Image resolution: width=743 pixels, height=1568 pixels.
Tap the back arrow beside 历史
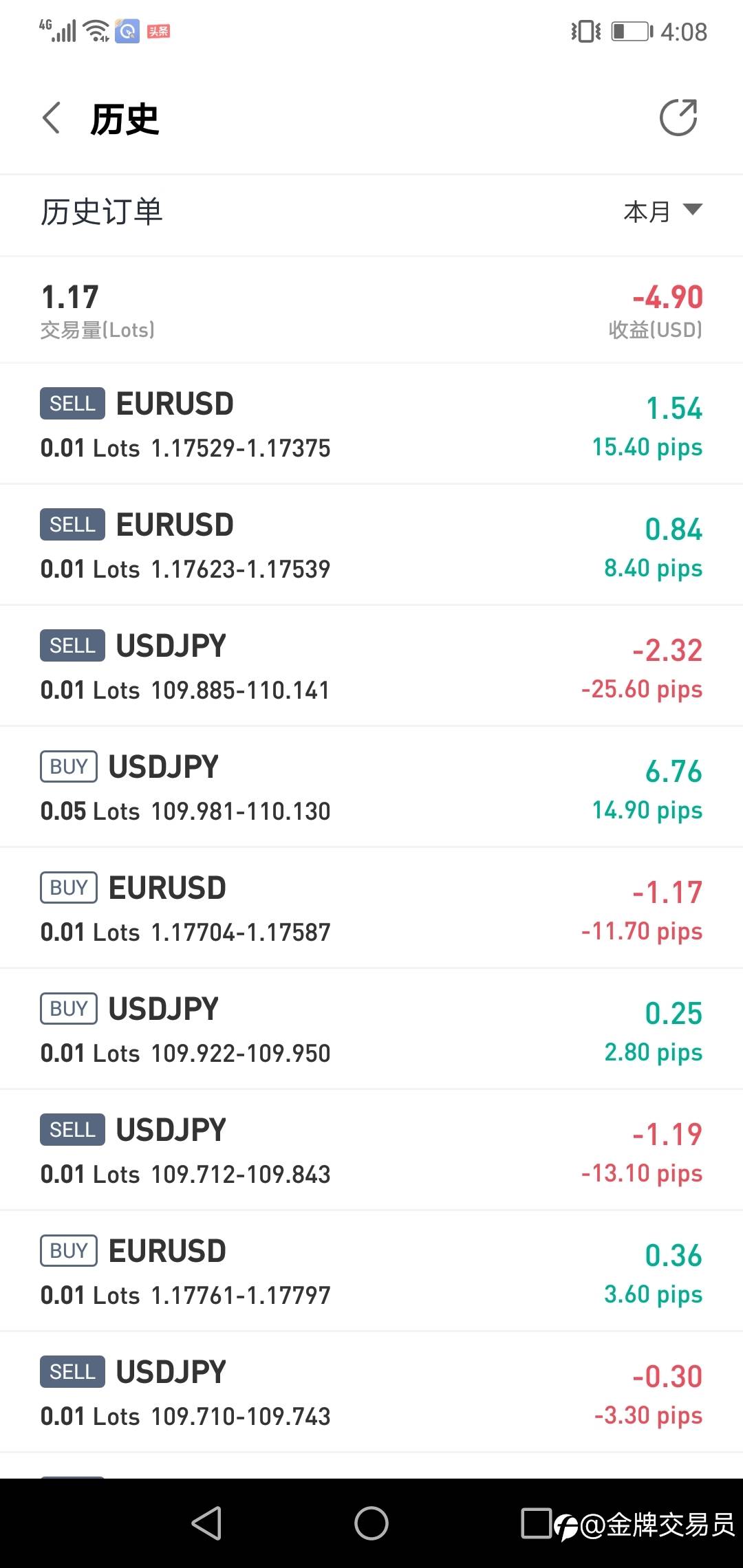tap(52, 118)
